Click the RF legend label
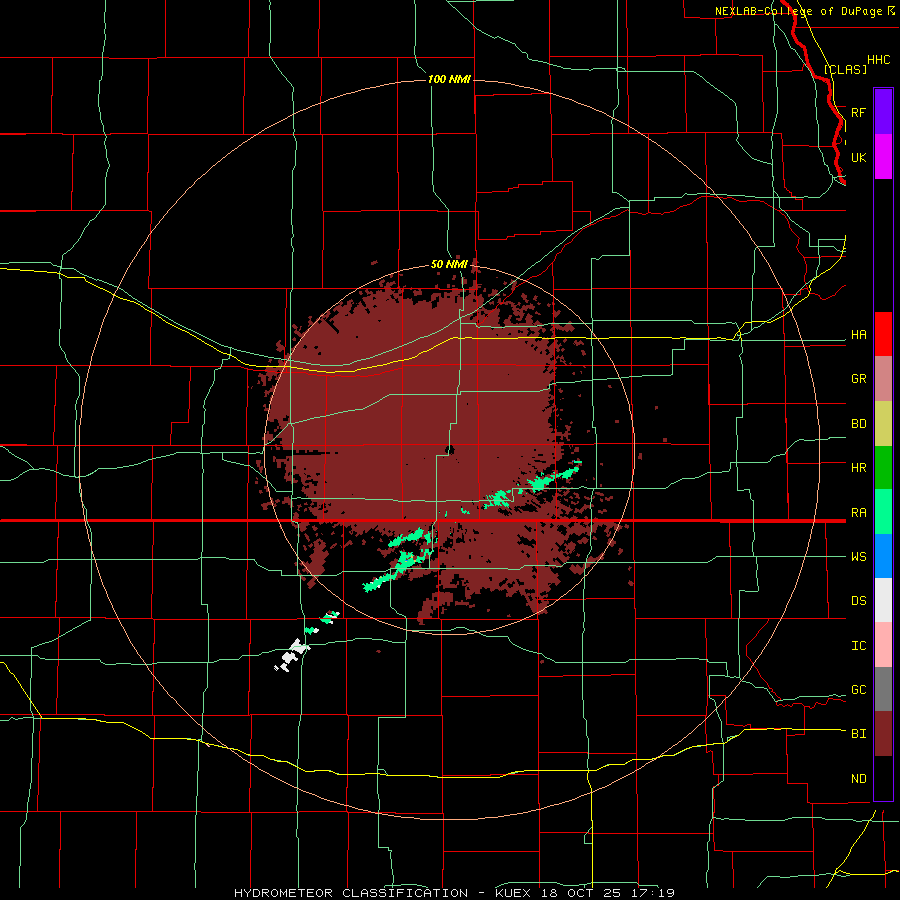Image resolution: width=900 pixels, height=900 pixels. tap(858, 112)
